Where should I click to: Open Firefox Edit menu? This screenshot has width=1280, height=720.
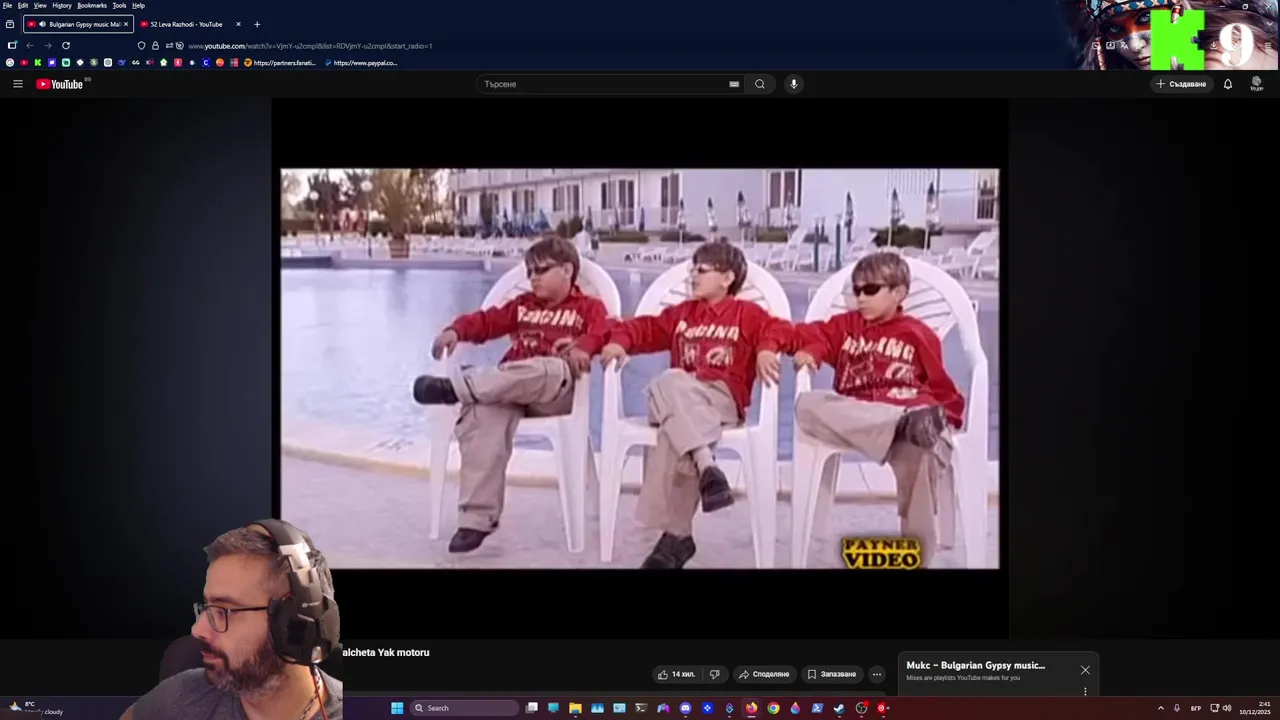click(23, 5)
